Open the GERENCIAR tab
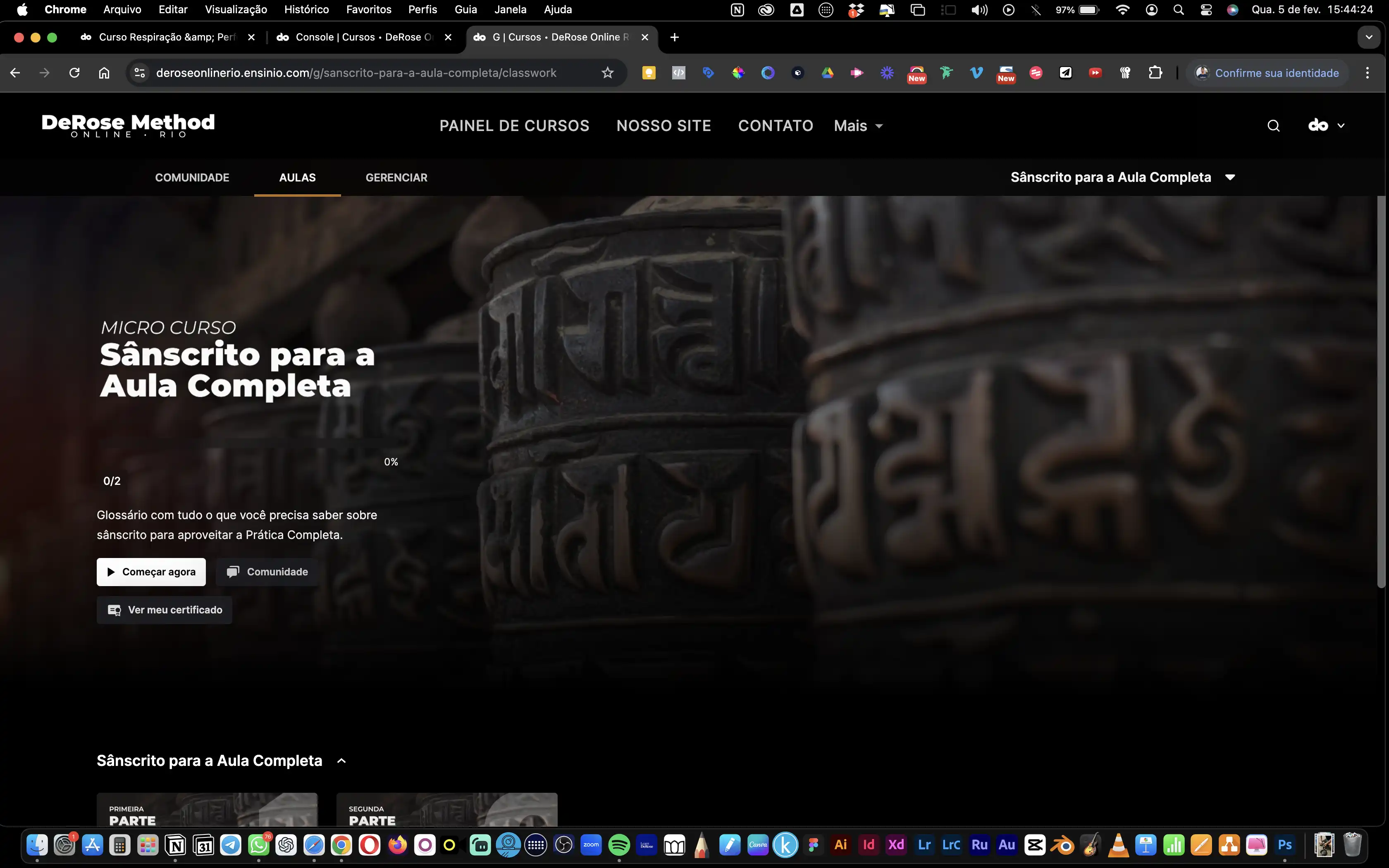The height and width of the screenshot is (868, 1389). point(396,177)
